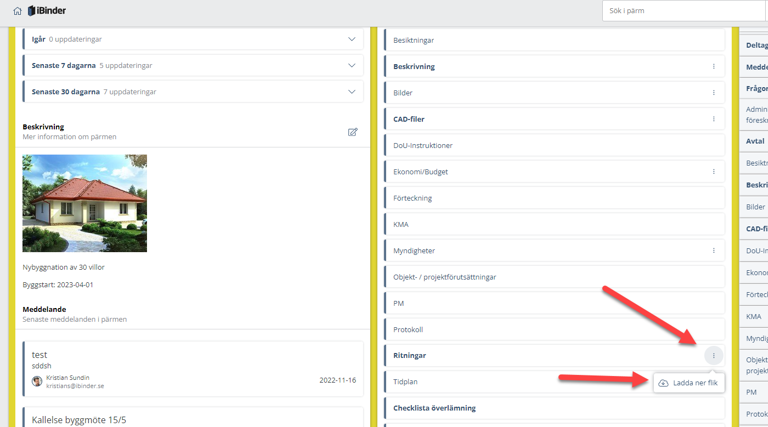This screenshot has width=768, height=427.
Task: Click the 'Byggstart: 2023-04-01' text
Action: (x=58, y=285)
